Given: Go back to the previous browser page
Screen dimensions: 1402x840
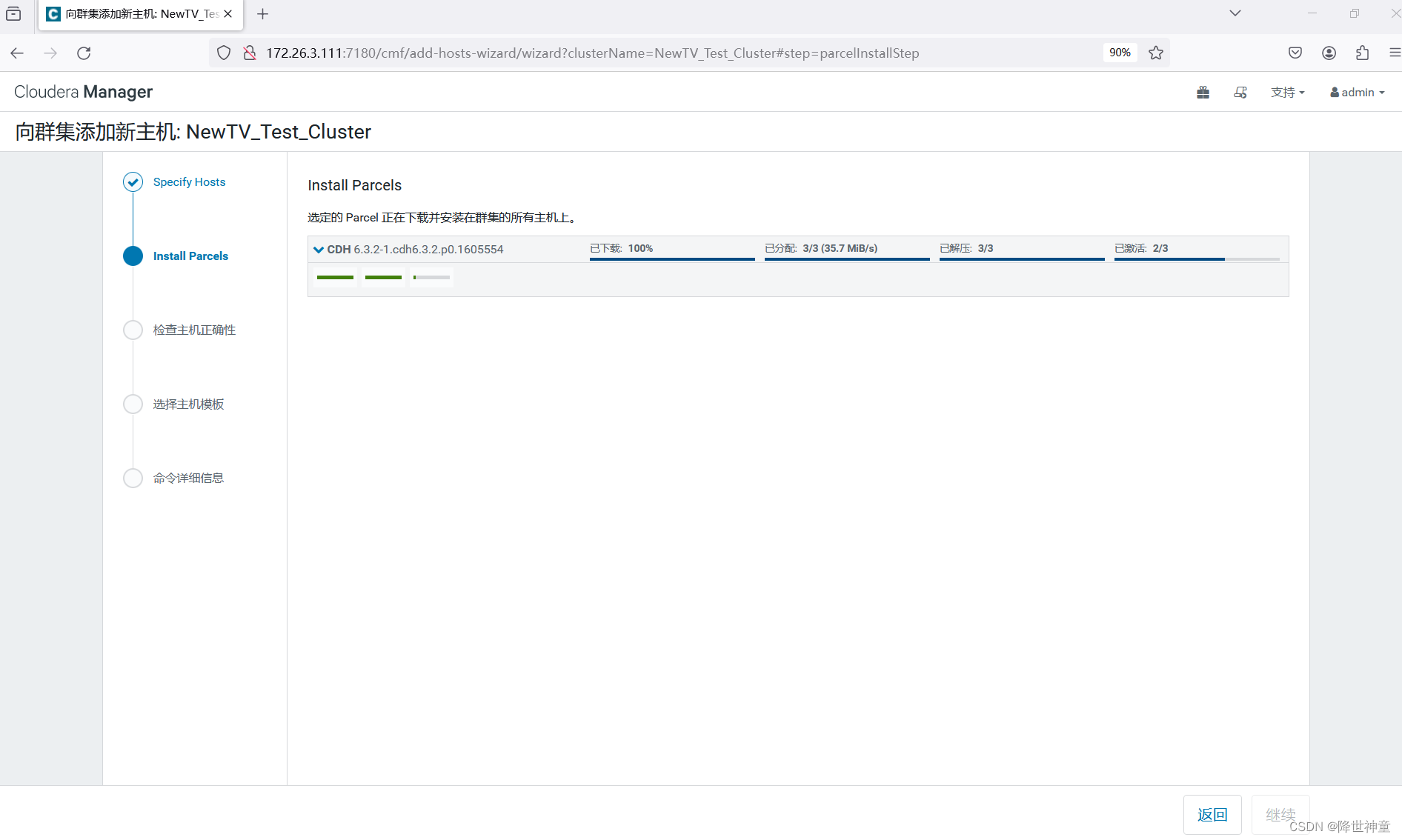Looking at the screenshot, I should (x=17, y=53).
